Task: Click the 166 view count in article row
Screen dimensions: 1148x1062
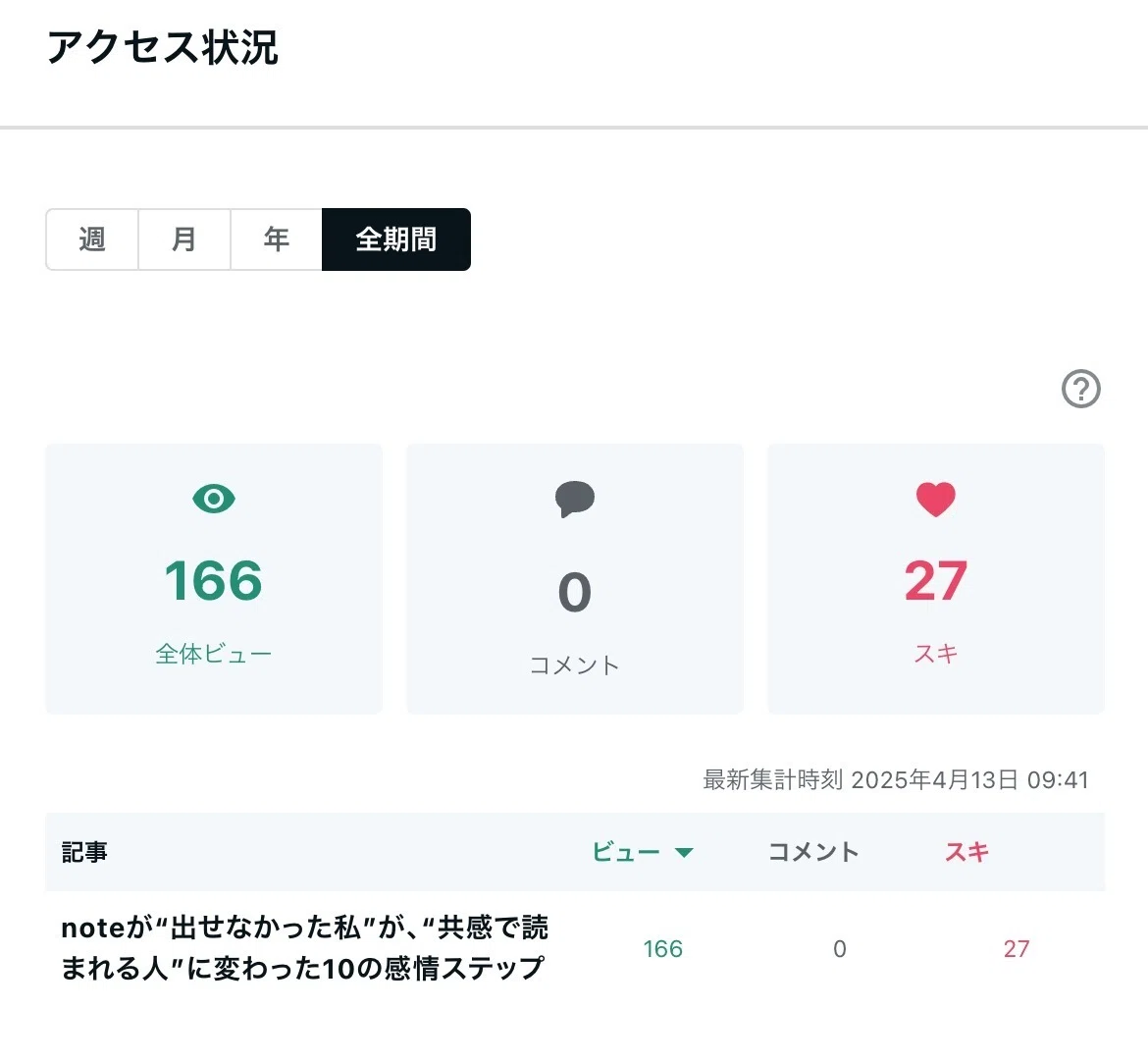Action: tap(662, 948)
